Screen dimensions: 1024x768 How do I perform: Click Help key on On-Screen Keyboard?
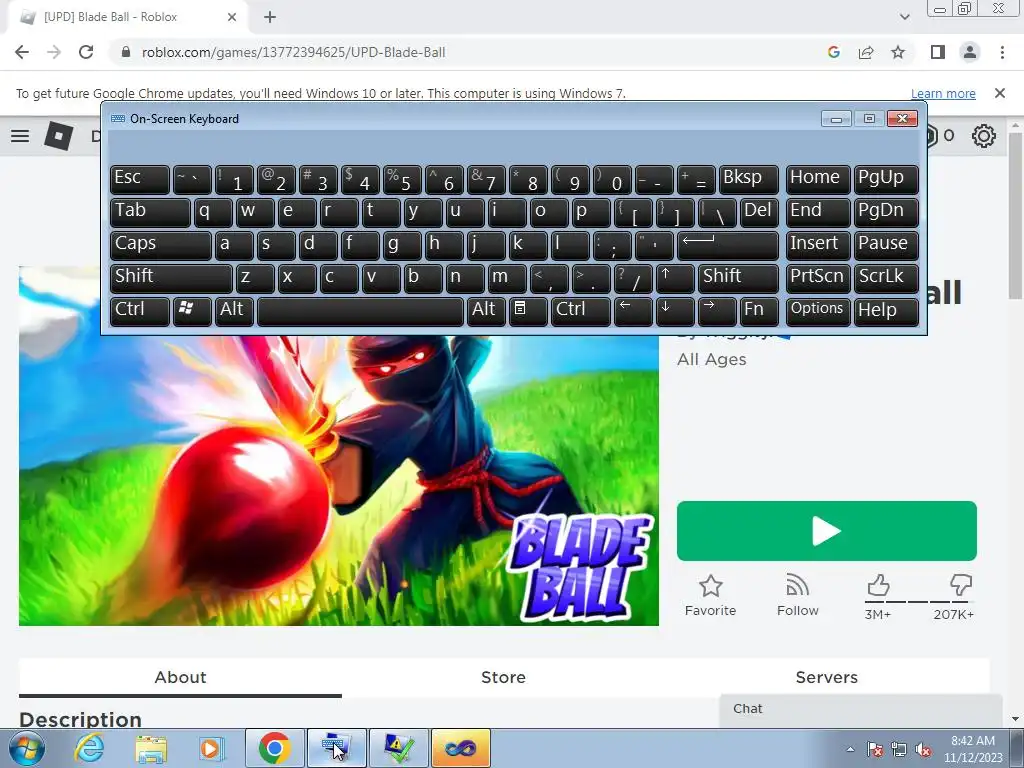886,310
